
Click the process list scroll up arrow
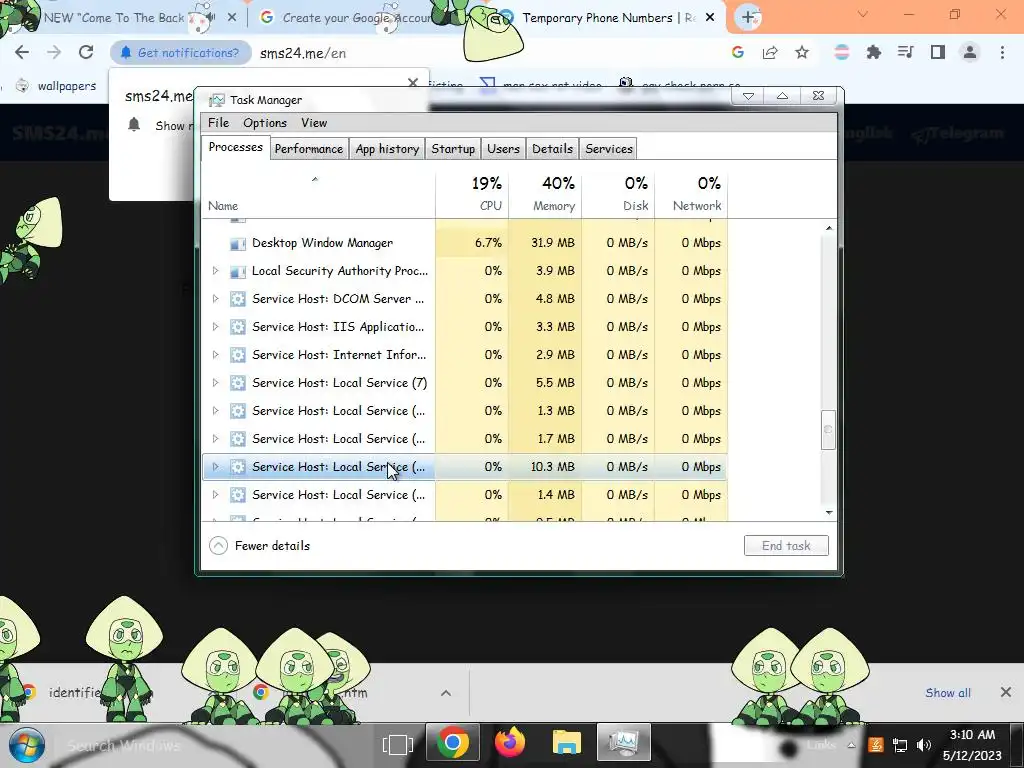[x=829, y=228]
